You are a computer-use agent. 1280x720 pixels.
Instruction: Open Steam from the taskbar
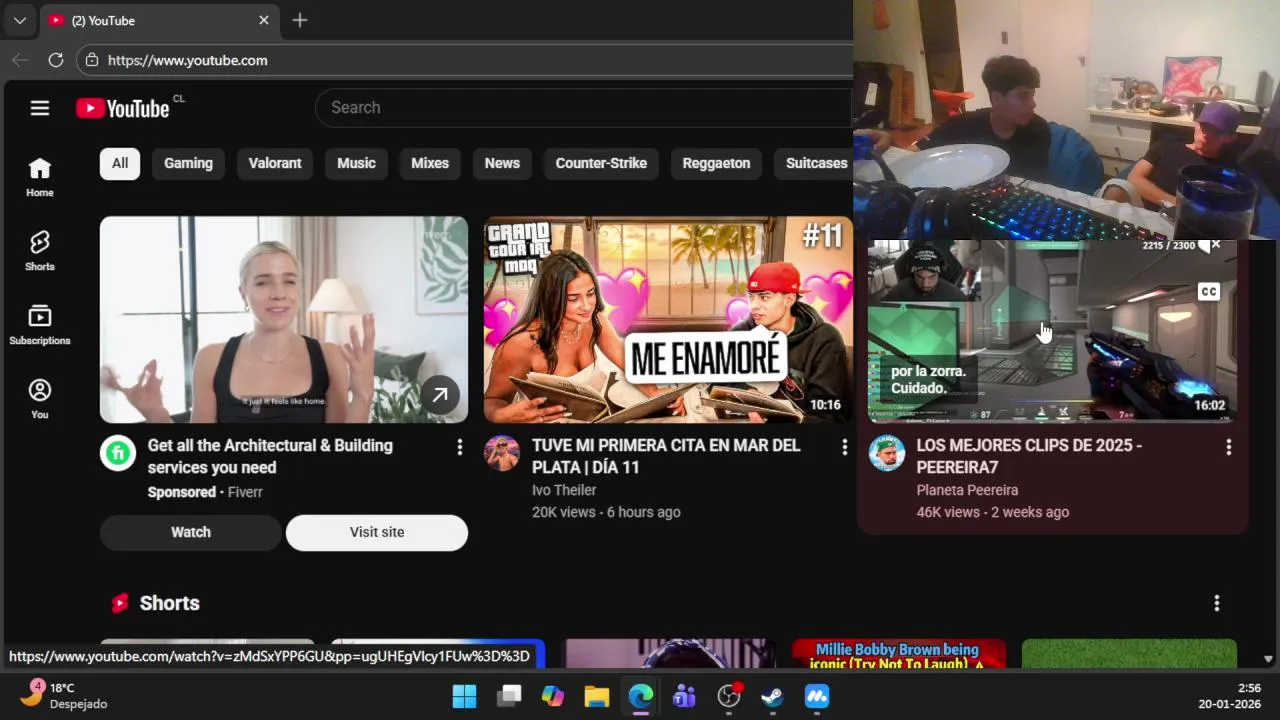point(773,696)
